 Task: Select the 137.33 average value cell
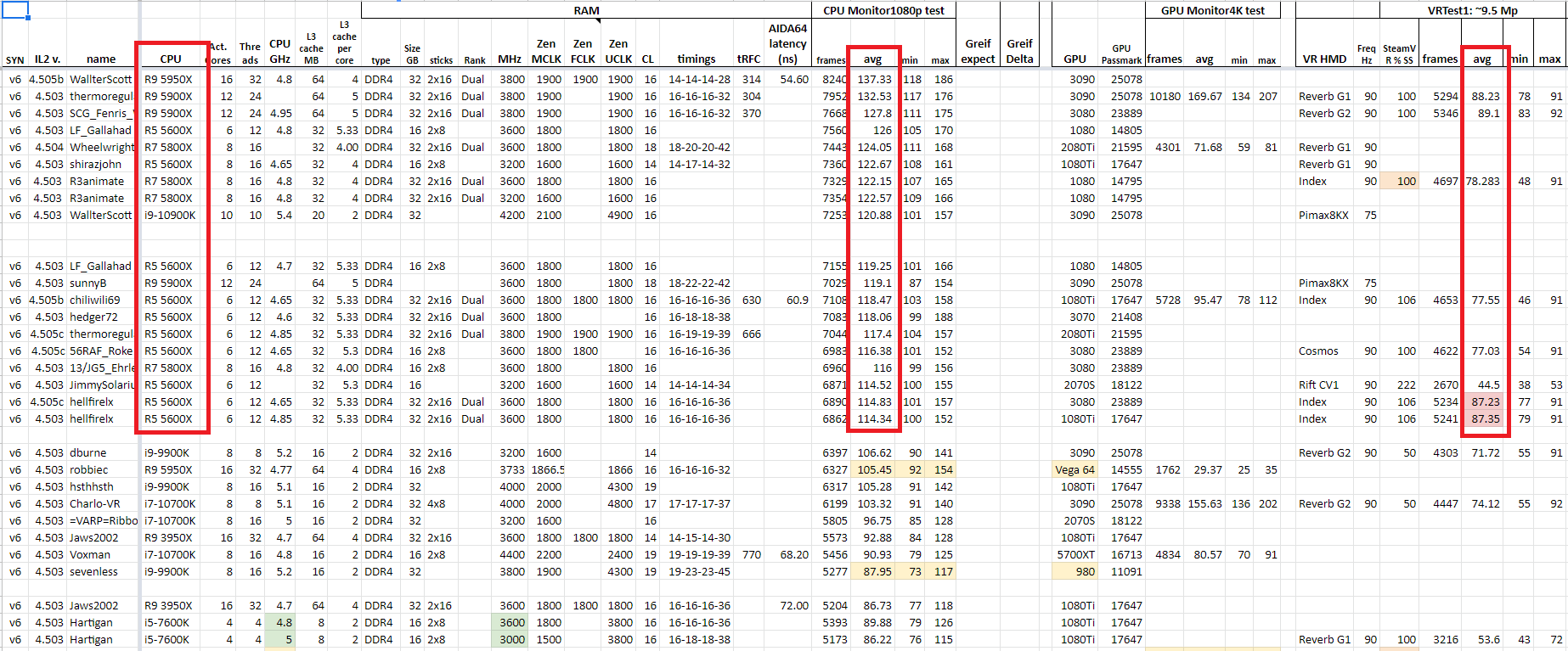tap(874, 79)
